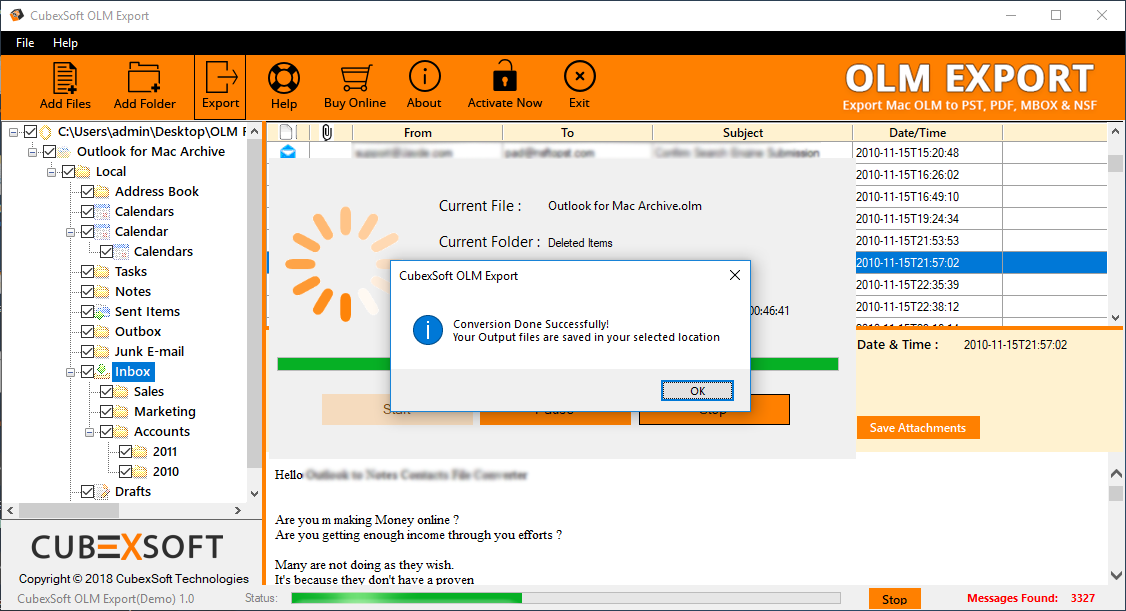The image size is (1126, 611).
Task: Click the attachment paperclip column header
Action: [x=326, y=132]
